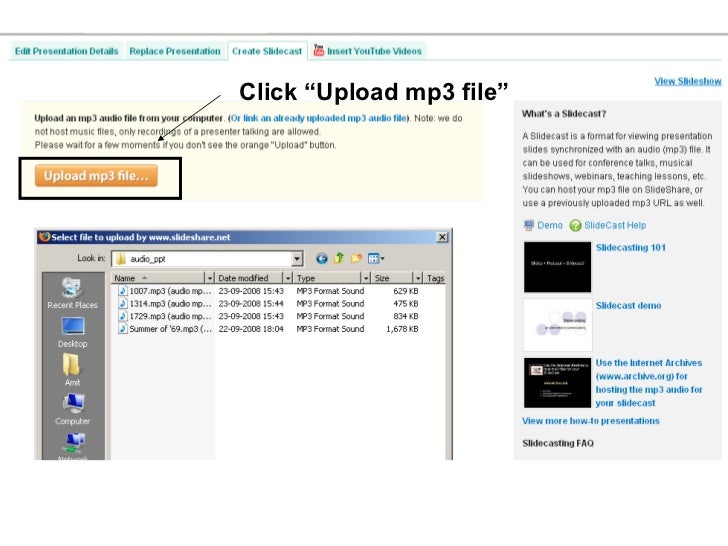This screenshot has width=728, height=546.
Task: Open the Name column dropdown arrow
Action: click(x=210, y=278)
